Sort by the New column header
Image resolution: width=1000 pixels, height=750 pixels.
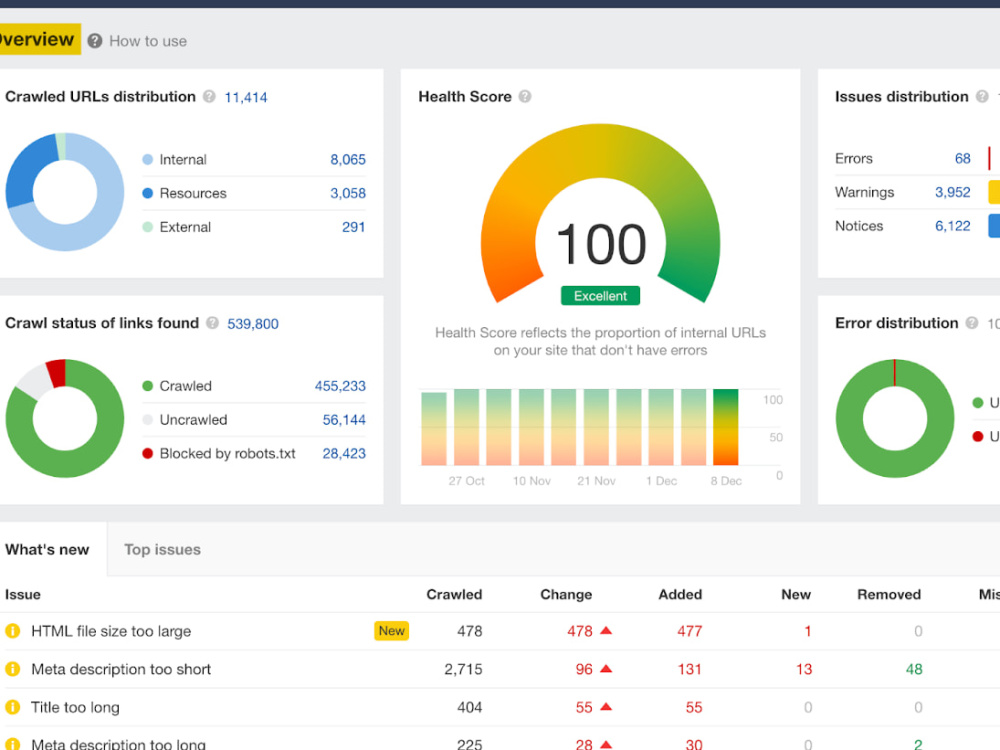796,594
